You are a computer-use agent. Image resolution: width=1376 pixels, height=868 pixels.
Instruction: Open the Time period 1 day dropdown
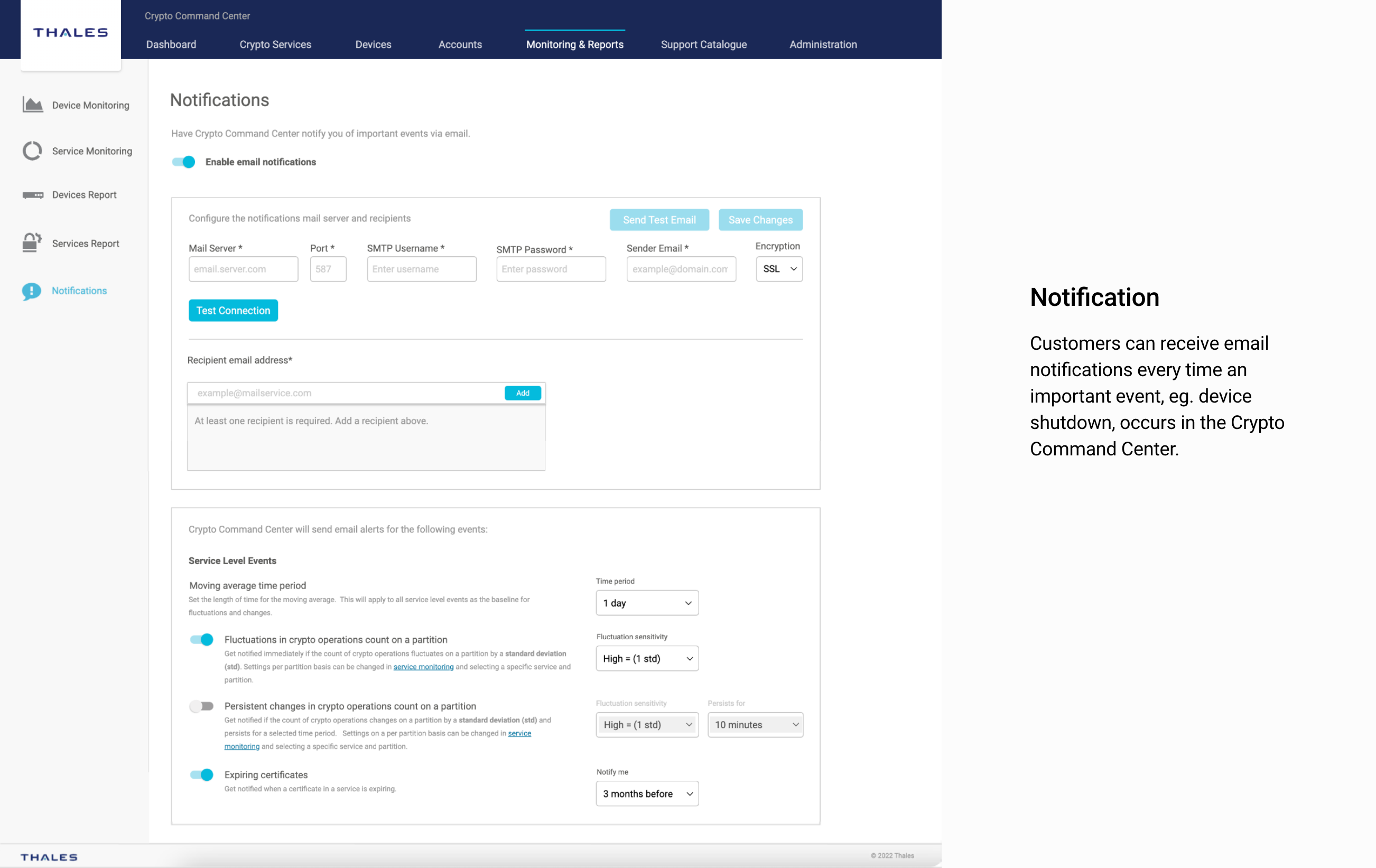click(x=647, y=603)
